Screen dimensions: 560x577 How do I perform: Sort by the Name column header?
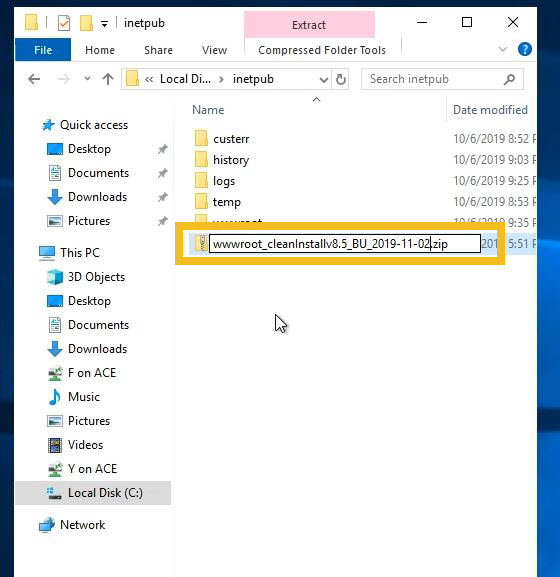point(208,110)
